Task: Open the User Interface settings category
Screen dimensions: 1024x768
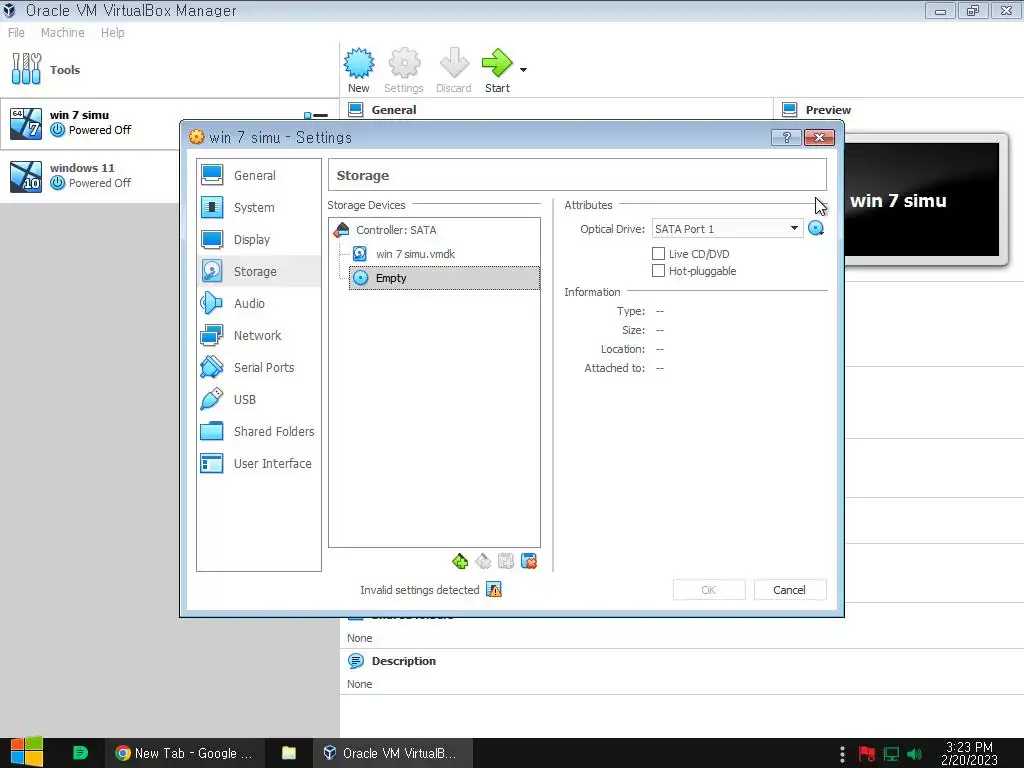Action: (x=259, y=463)
